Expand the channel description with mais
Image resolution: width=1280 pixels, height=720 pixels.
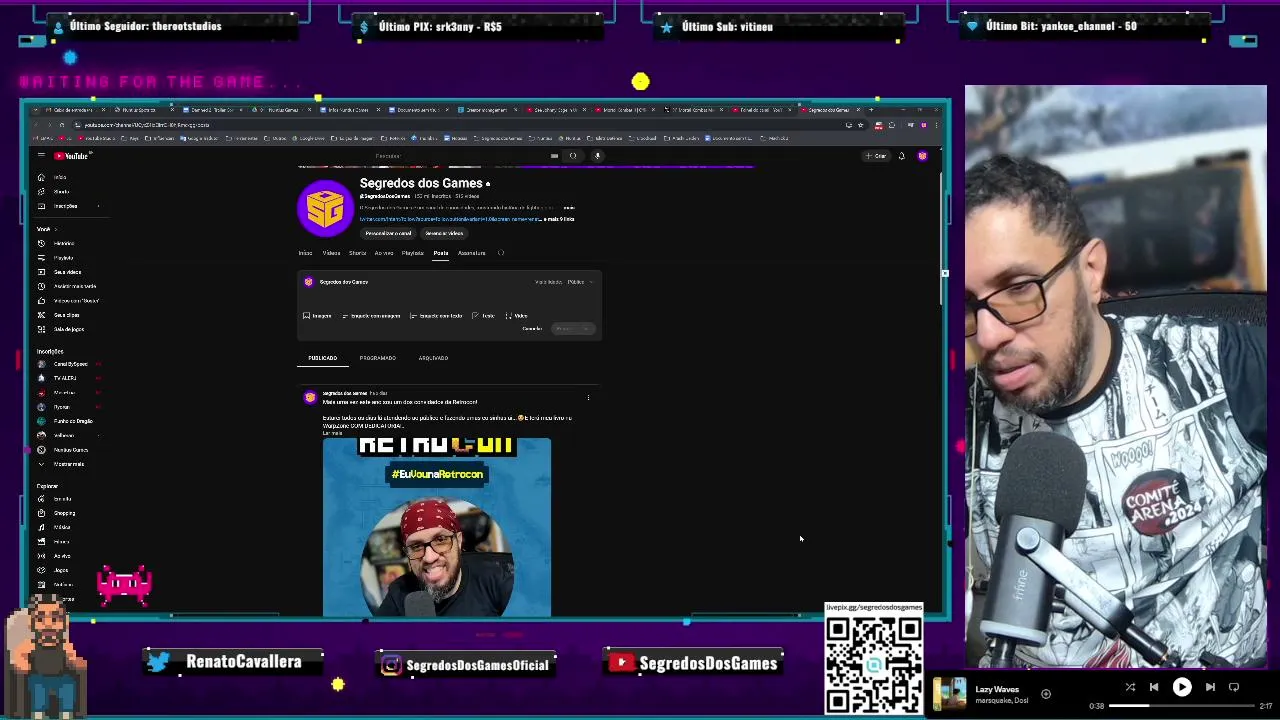pyautogui.click(x=569, y=207)
